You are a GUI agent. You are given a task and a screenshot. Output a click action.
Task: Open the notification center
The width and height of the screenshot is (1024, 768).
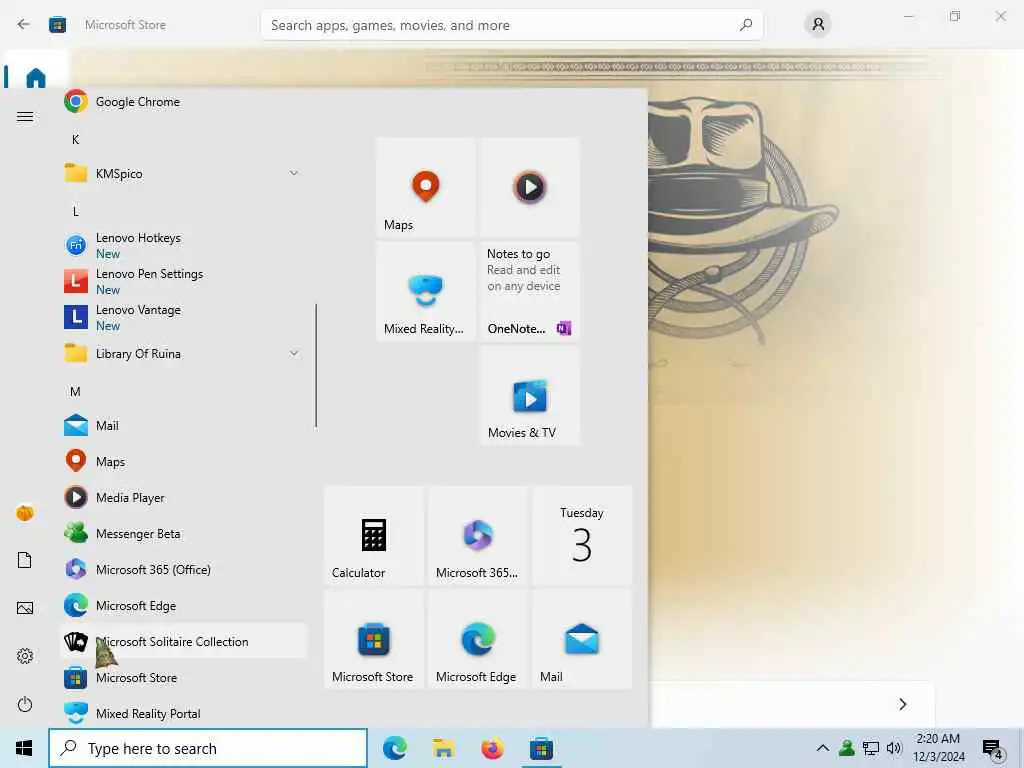tap(993, 748)
